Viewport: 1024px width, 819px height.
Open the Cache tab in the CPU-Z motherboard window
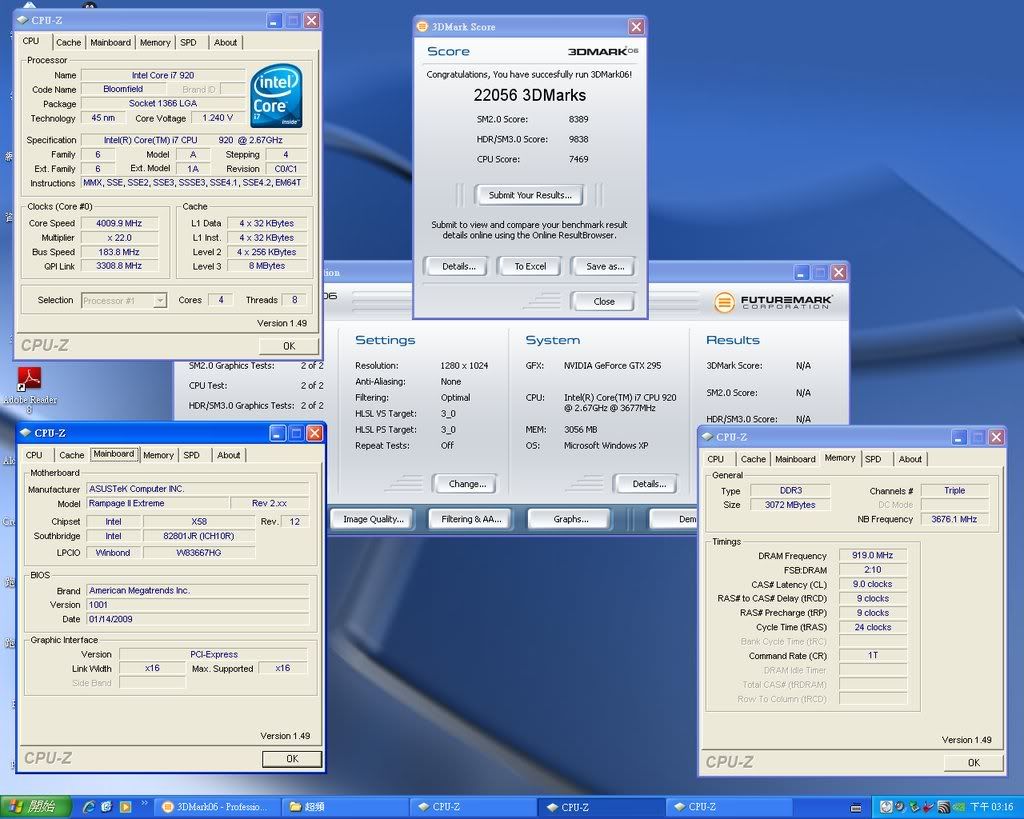pos(72,455)
